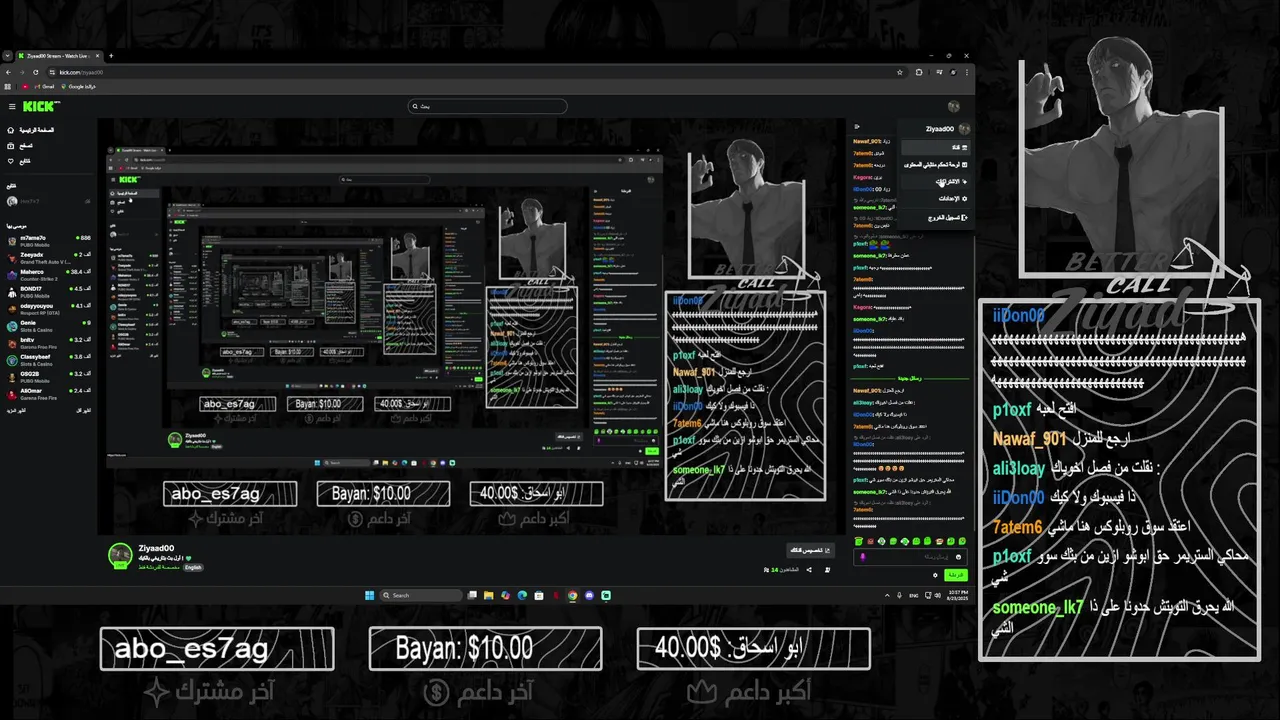Screen dimensions: 1280x720
Task: Open Google translate bookmark
Action: click(78, 87)
